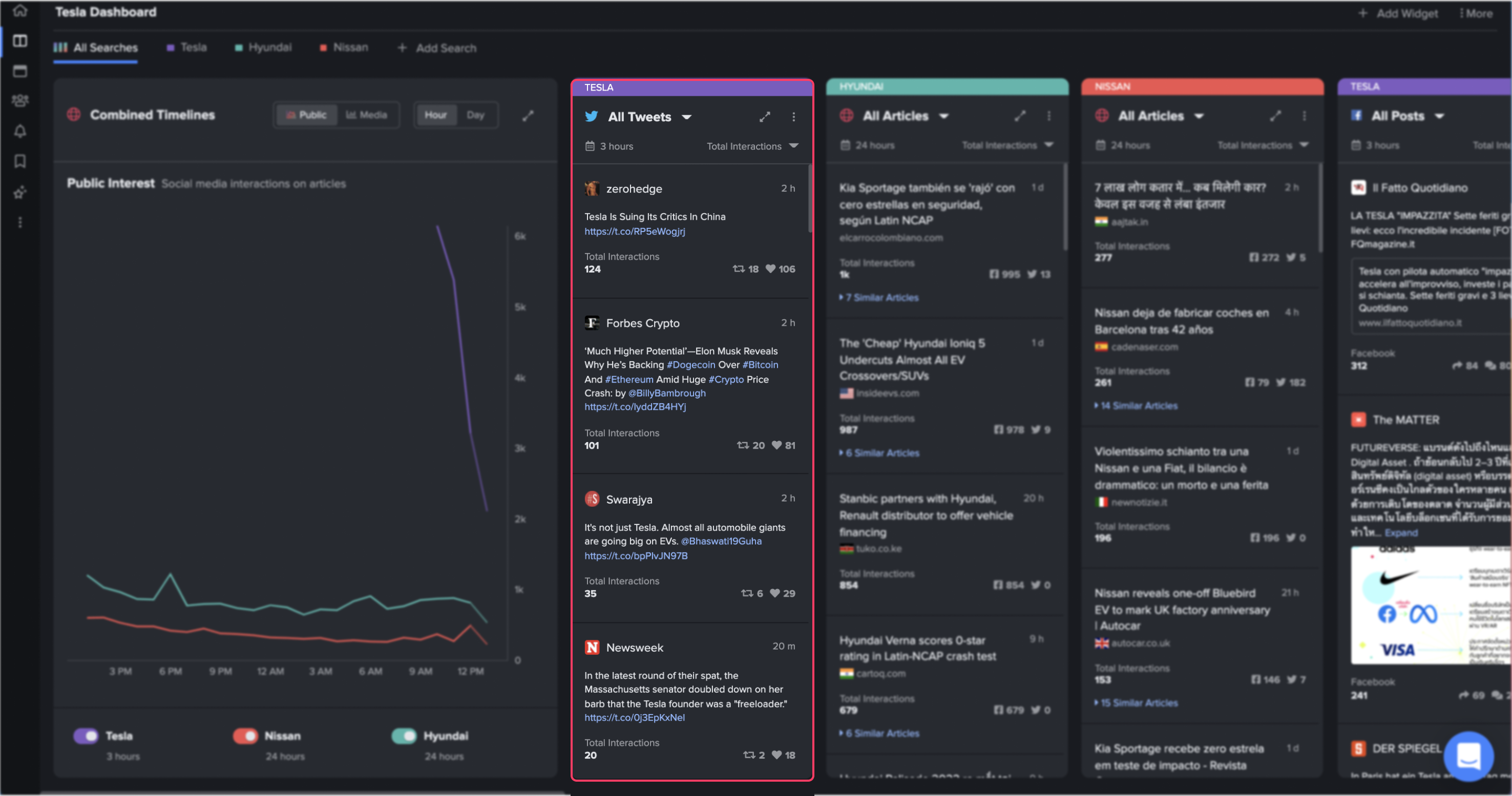Open the bookmark icon in the sidebar
This screenshot has width=1512, height=796.
coord(20,161)
